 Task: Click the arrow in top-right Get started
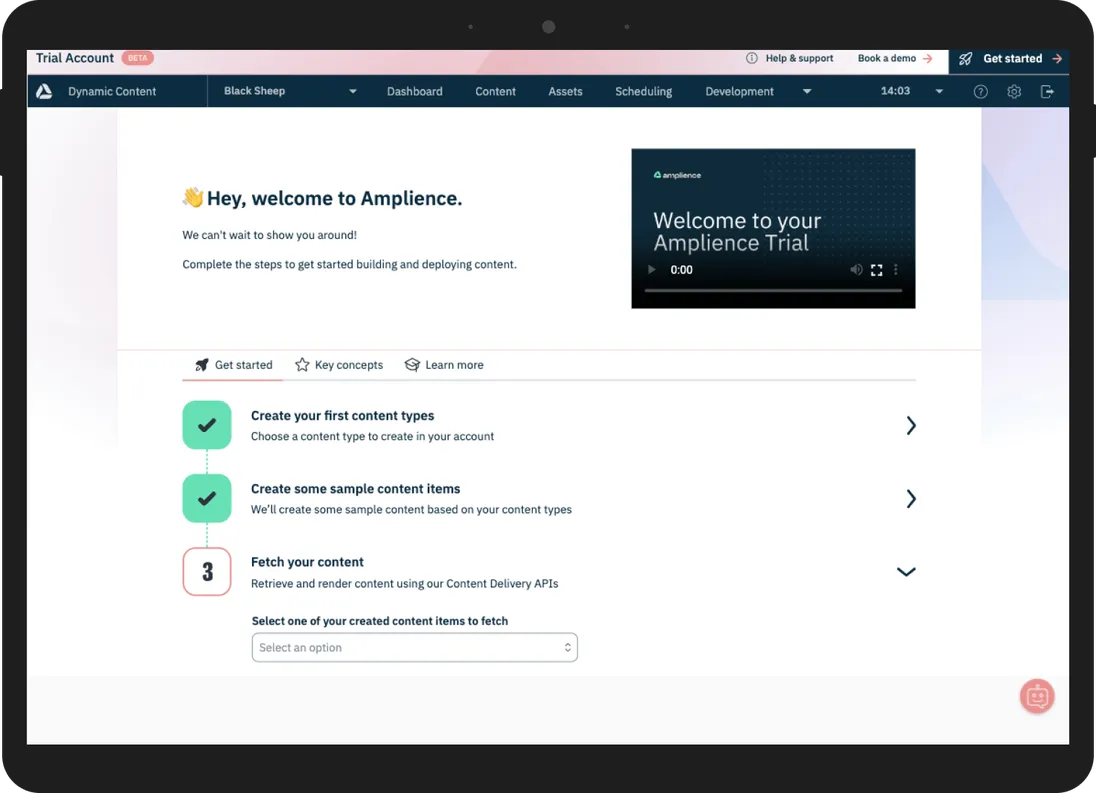[1057, 59]
